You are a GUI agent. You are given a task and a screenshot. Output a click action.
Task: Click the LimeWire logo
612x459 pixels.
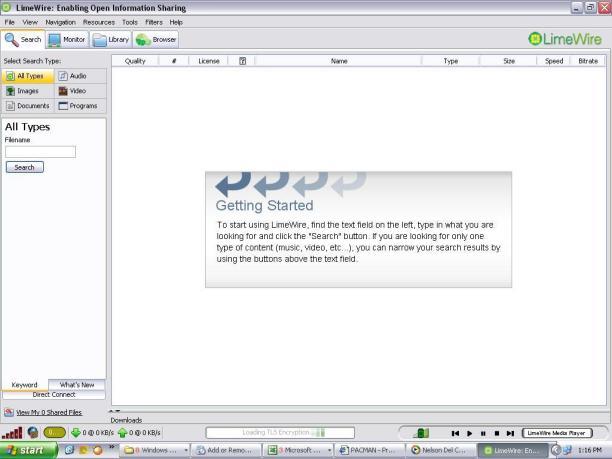point(565,39)
